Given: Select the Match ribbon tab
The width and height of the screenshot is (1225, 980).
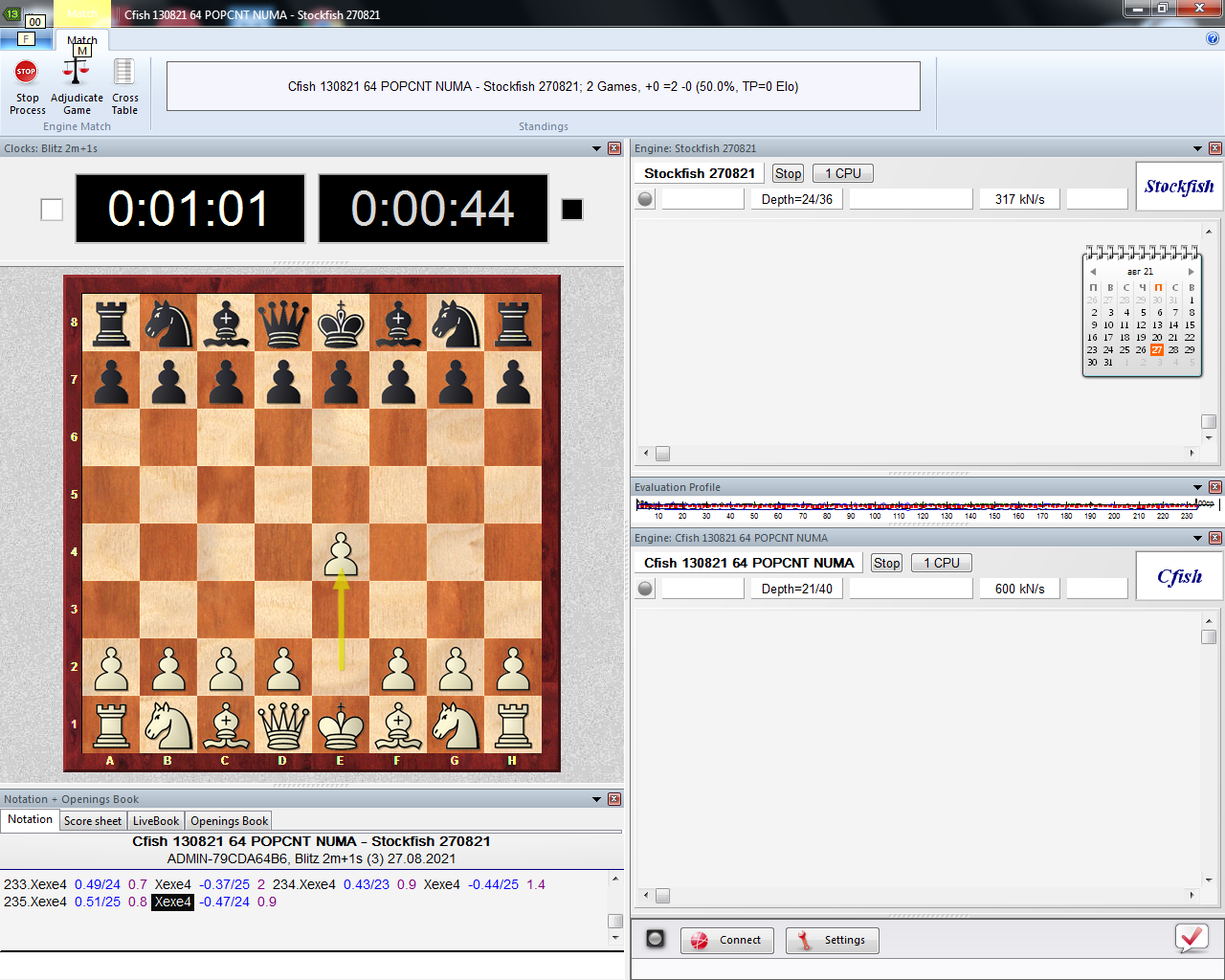Looking at the screenshot, I should click(82, 40).
